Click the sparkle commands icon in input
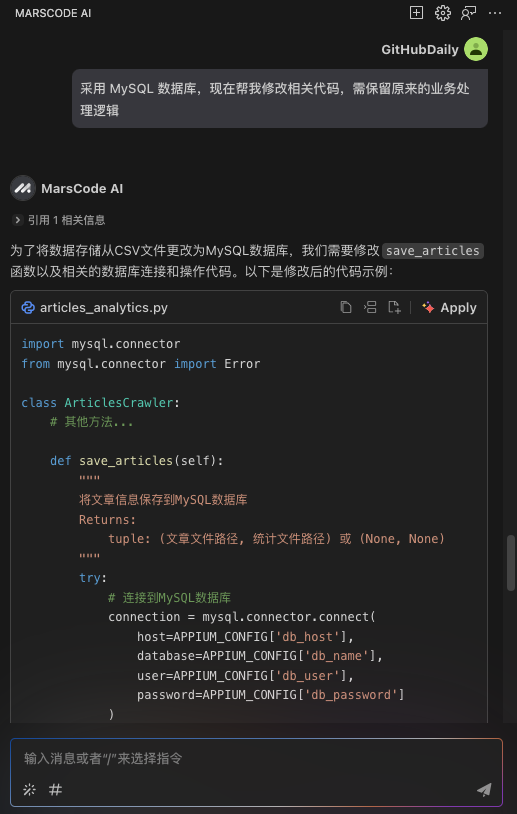The height and width of the screenshot is (814, 517). 30,790
